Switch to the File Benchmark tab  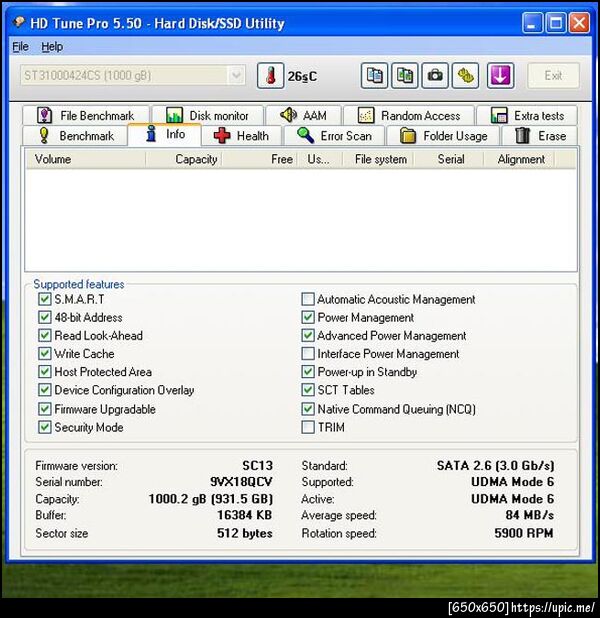point(86,115)
